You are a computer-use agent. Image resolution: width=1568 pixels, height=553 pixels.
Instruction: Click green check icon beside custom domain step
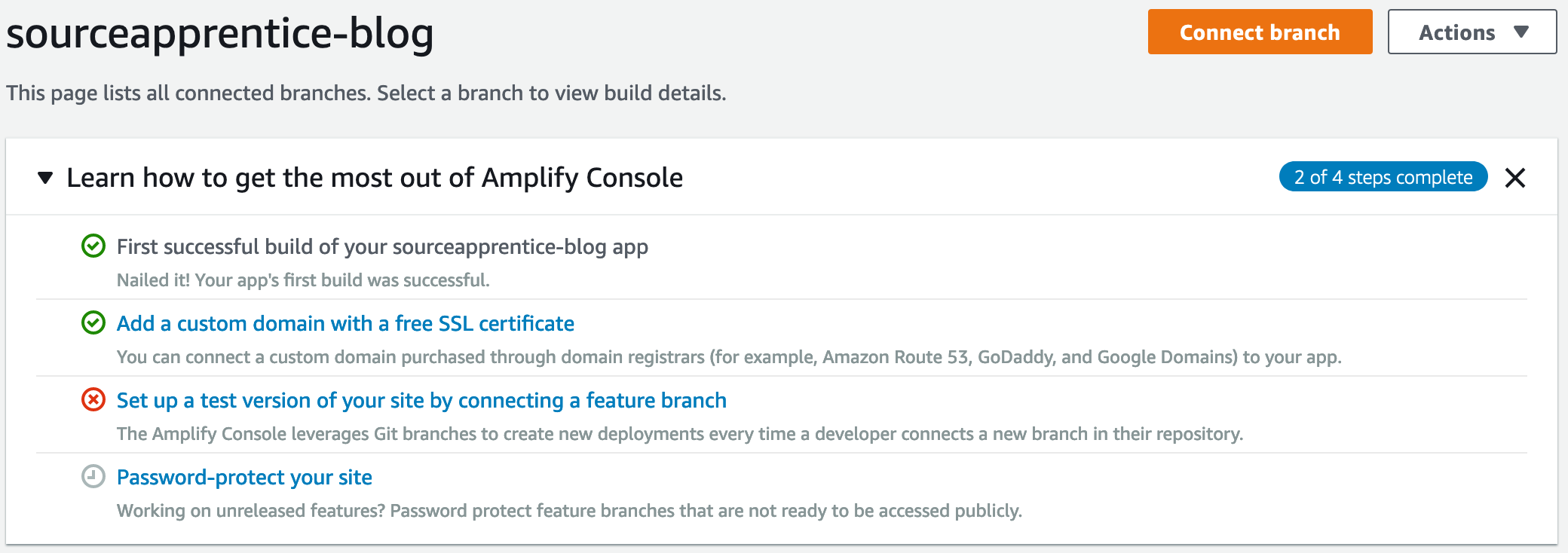click(93, 322)
